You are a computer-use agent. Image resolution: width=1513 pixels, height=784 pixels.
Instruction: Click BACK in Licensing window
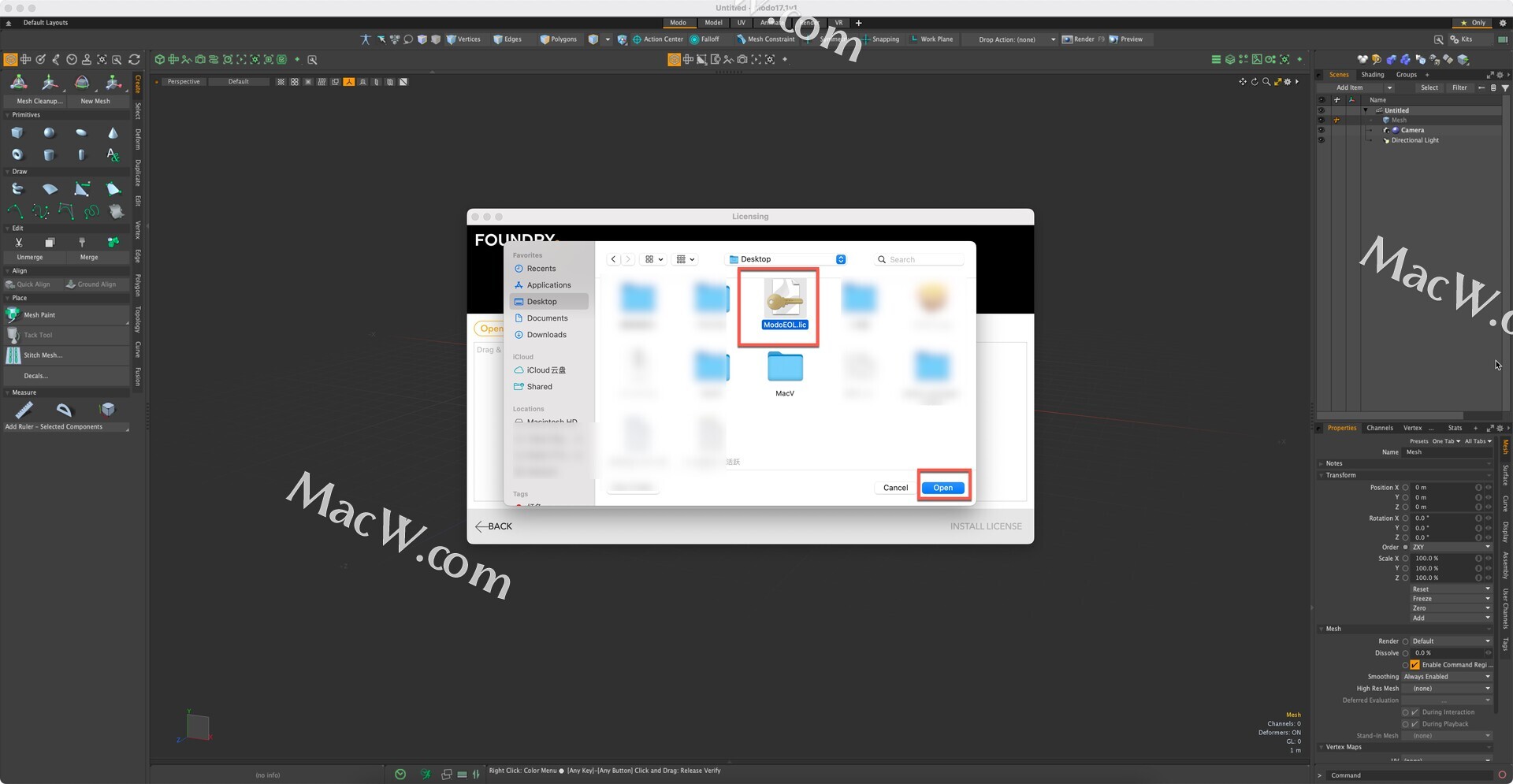pyautogui.click(x=494, y=526)
